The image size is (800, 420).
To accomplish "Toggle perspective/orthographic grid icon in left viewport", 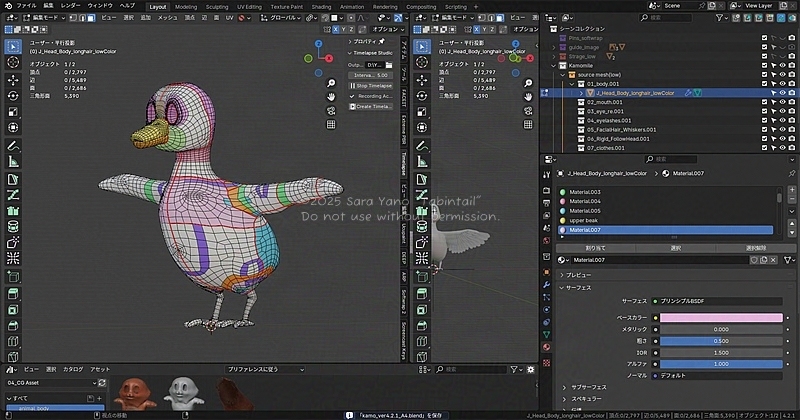I will (331, 125).
